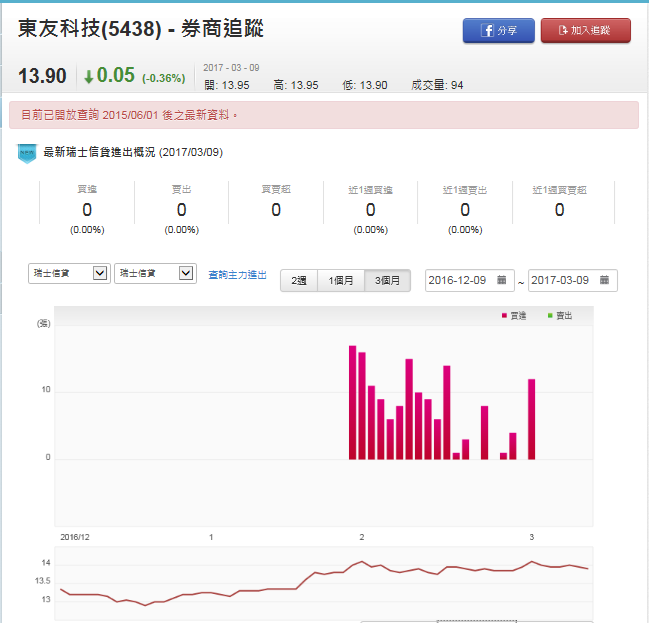Open the first 瑞士信貸 broker dropdown
Screen dimensions: 649x623
69,273
